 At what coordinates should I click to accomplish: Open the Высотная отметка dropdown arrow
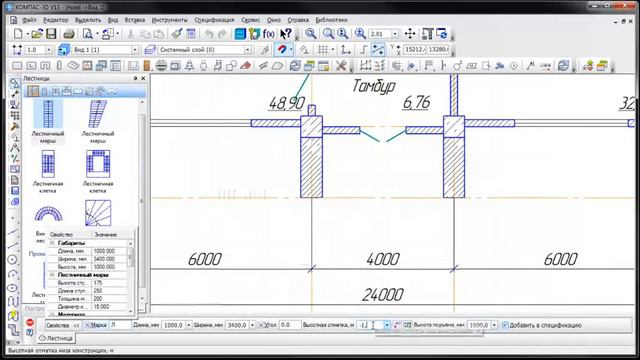(x=387, y=325)
